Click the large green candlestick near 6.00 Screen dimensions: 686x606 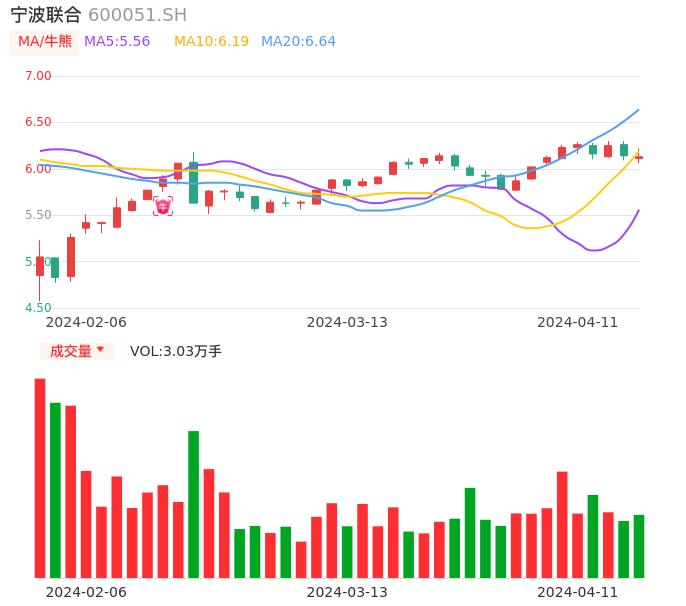click(193, 182)
